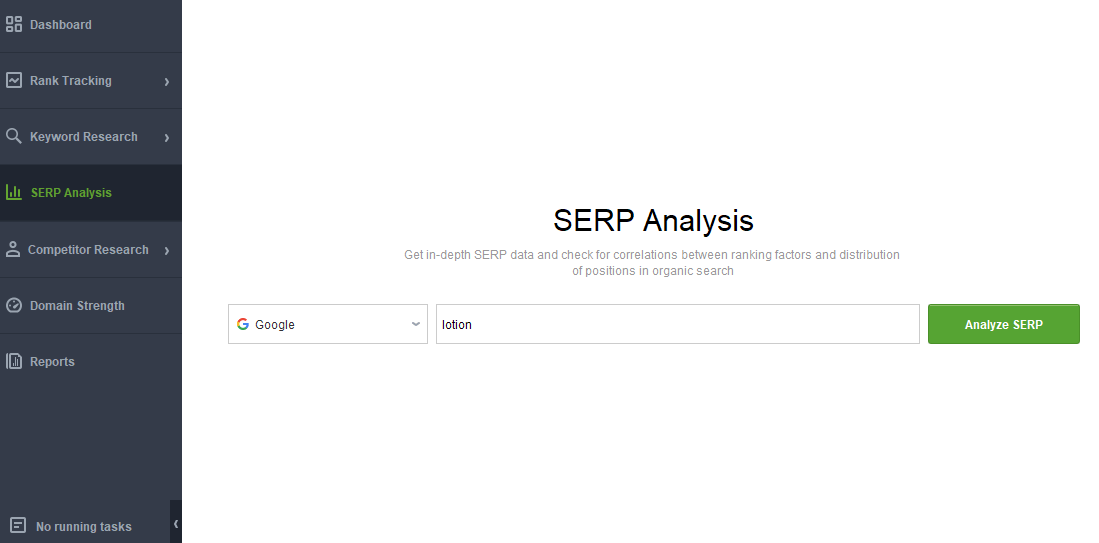Click the running tasks list icon
Image resolution: width=1099 pixels, height=543 pixels.
pyautogui.click(x=19, y=525)
